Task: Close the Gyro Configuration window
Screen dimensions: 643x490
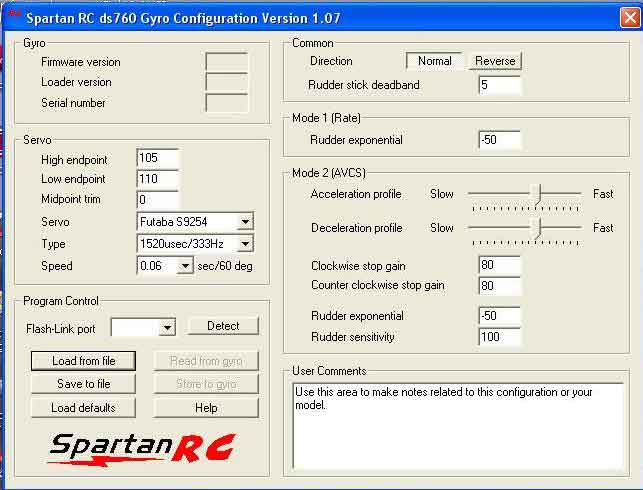Action: click(630, 18)
